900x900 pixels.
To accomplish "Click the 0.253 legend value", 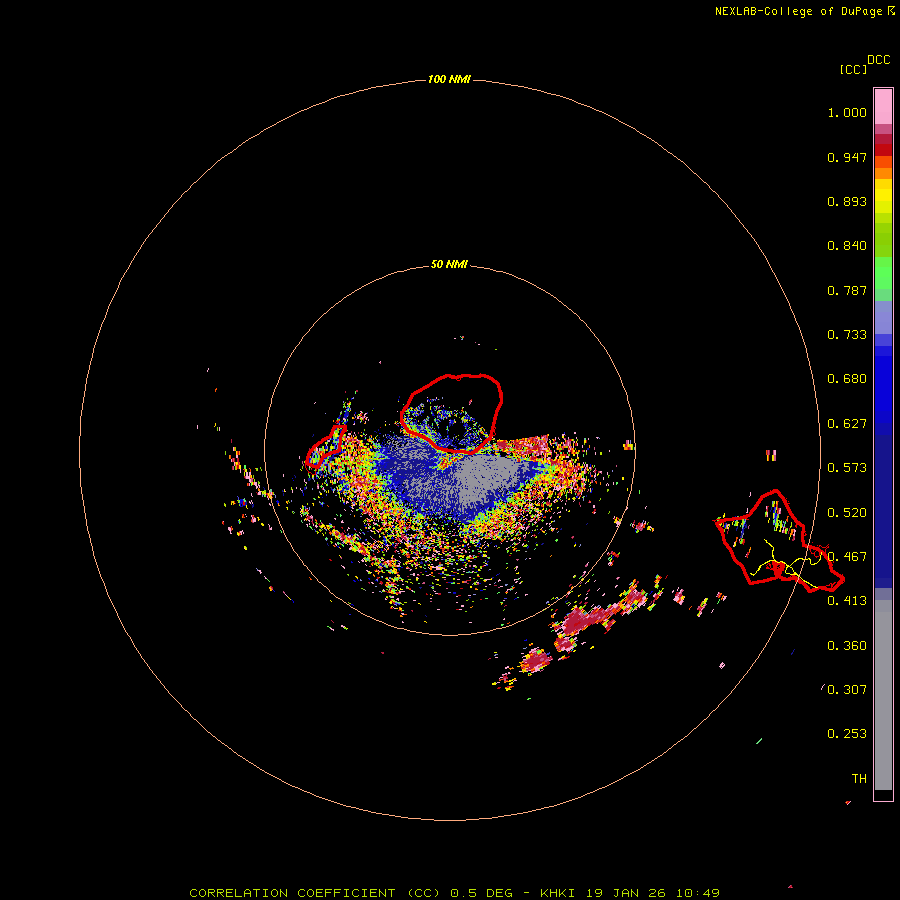I will click(847, 734).
